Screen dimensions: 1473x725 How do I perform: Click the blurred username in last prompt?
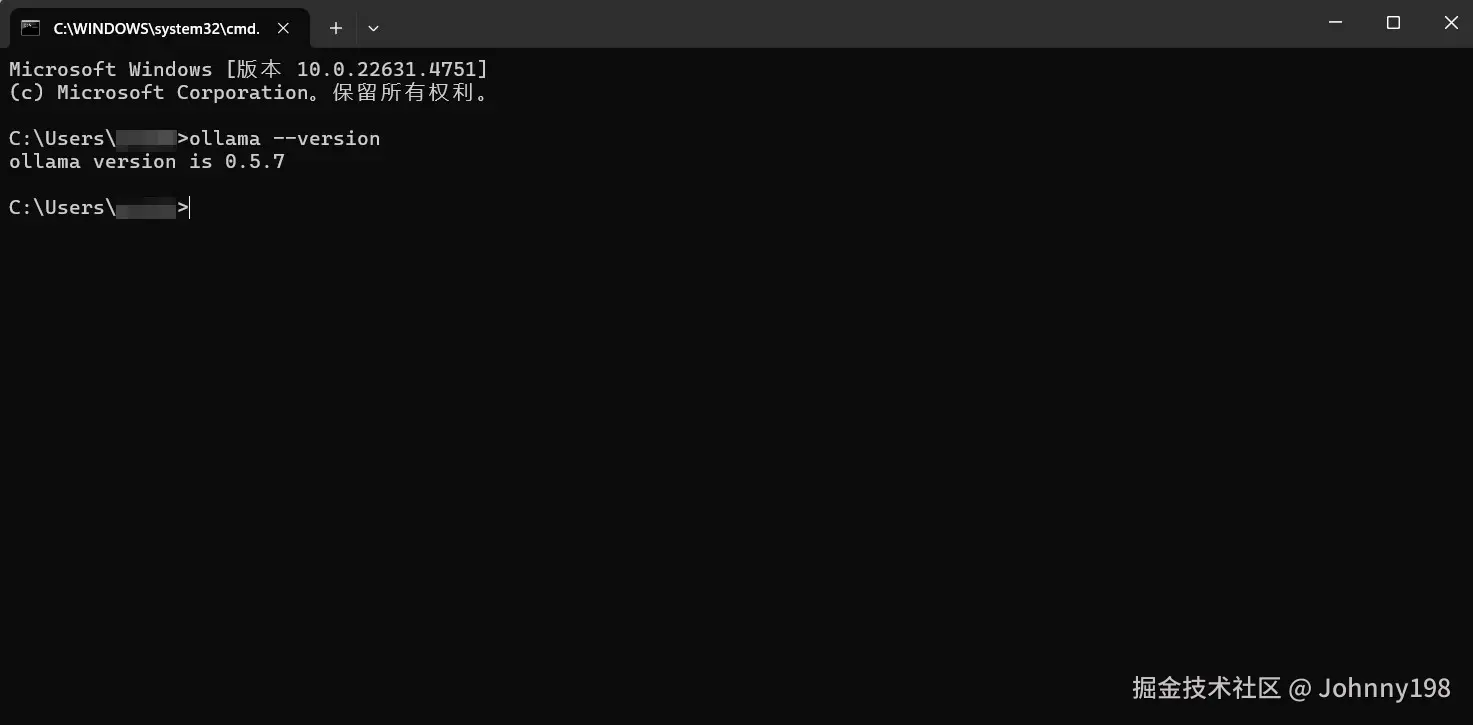click(x=146, y=208)
